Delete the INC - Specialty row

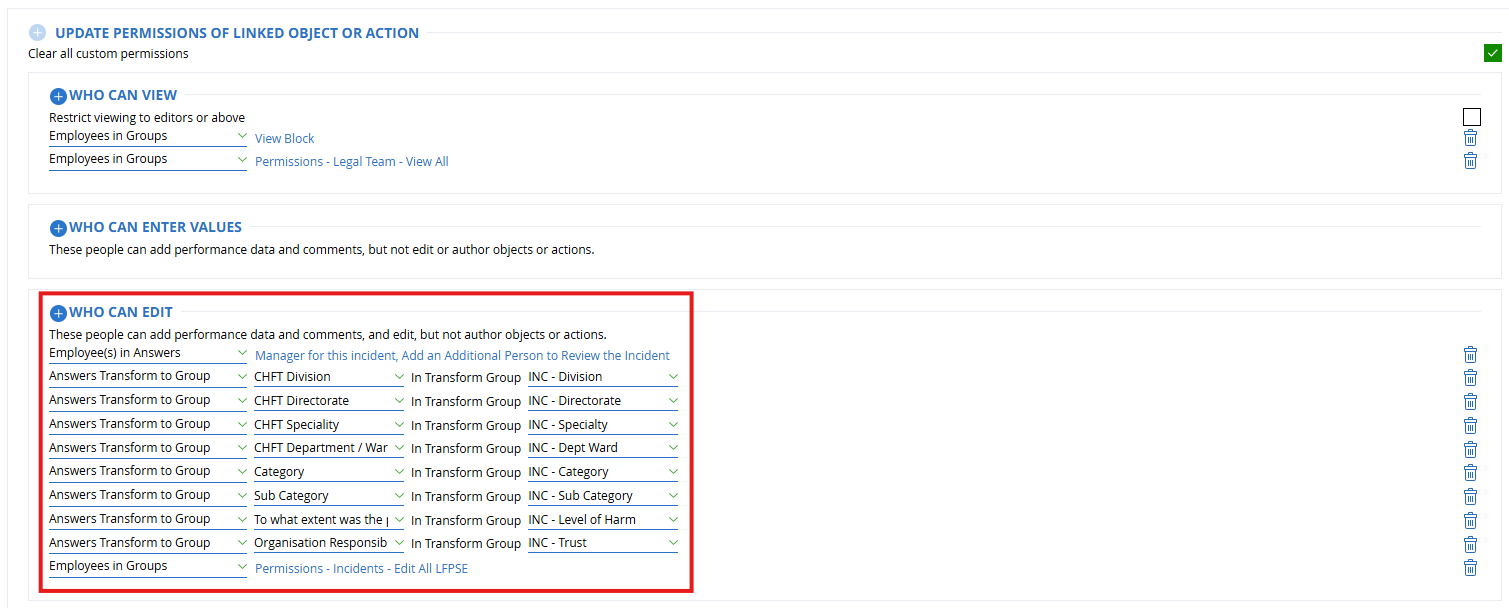[1470, 426]
